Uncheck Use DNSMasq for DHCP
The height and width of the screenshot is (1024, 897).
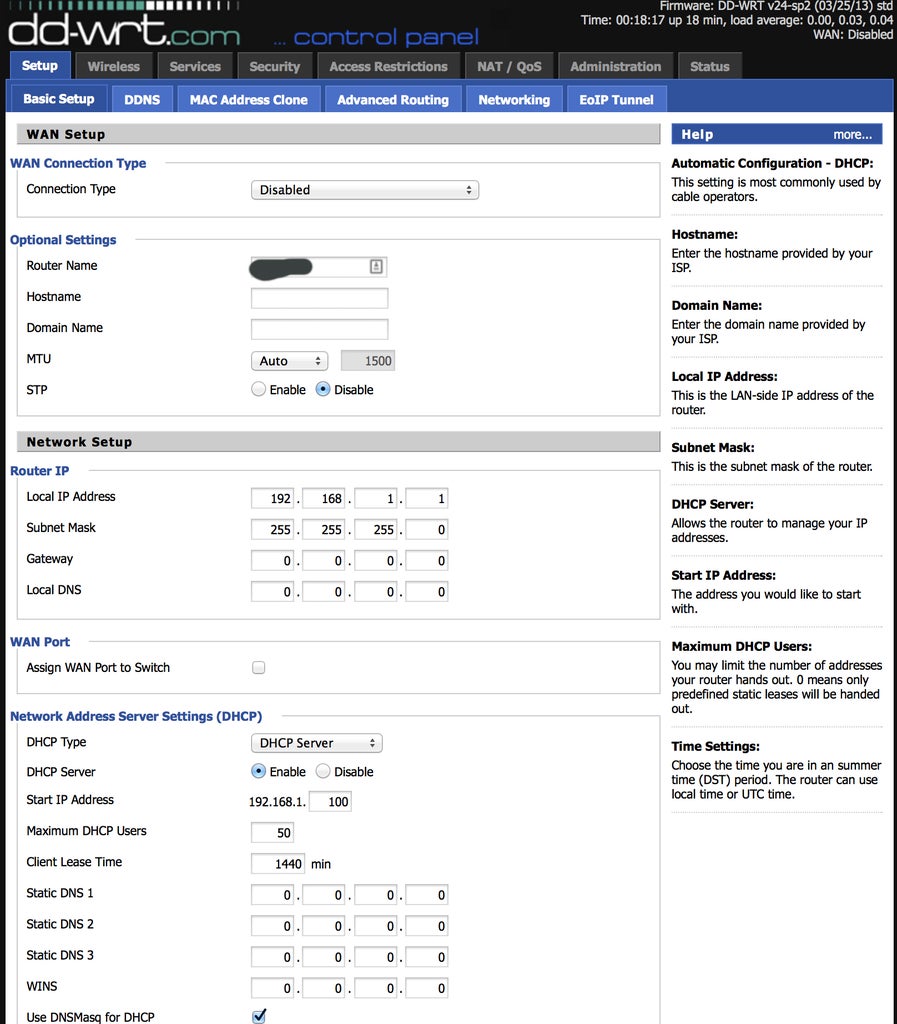click(258, 1016)
